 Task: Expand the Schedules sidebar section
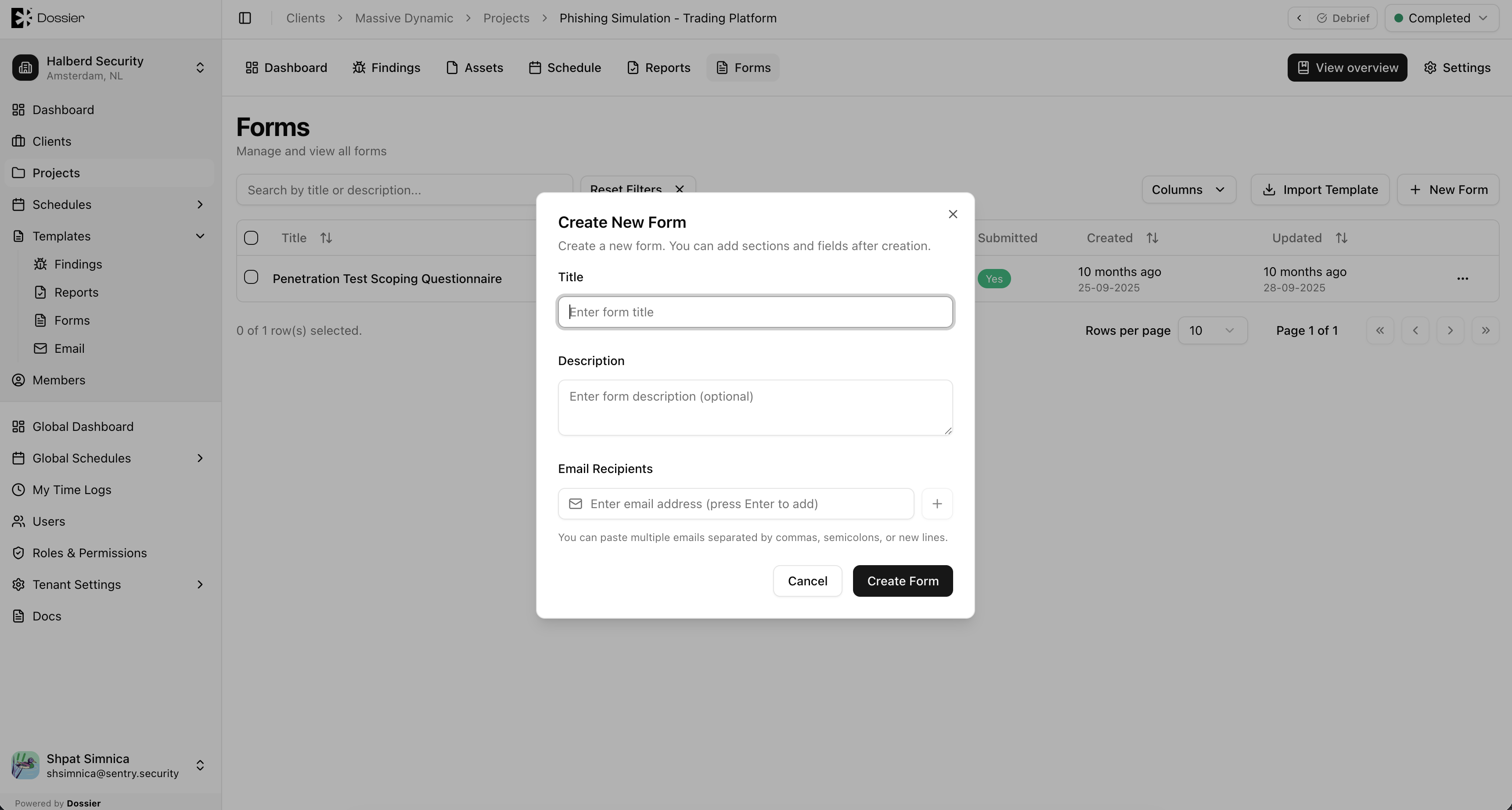(x=200, y=205)
